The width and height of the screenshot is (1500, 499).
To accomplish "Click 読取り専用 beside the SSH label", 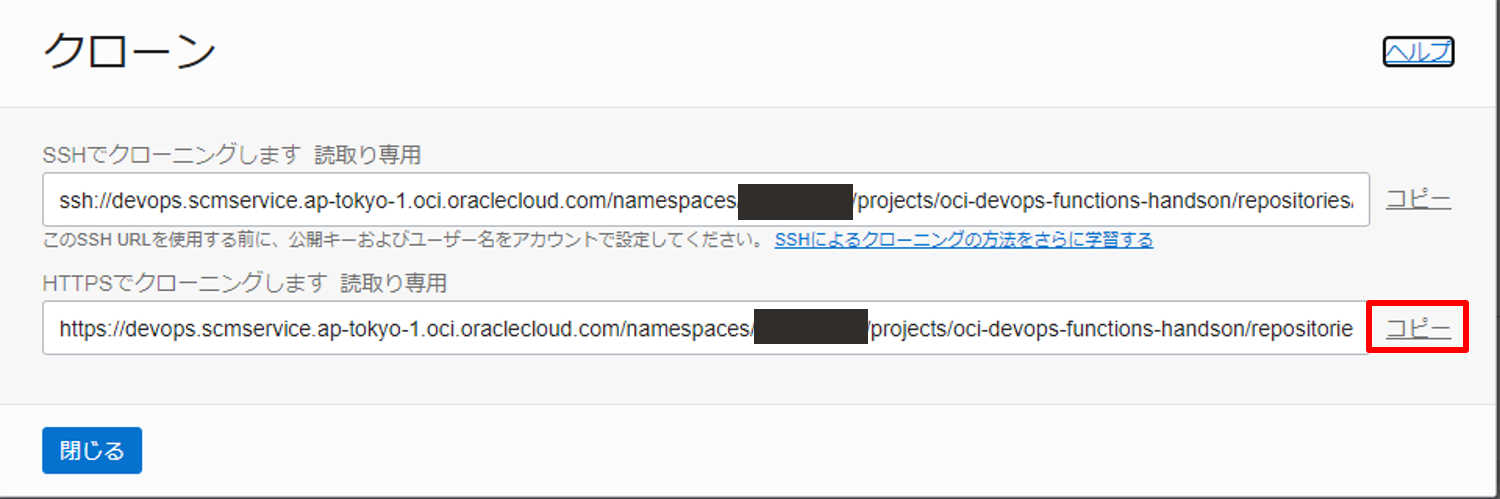I will (367, 155).
